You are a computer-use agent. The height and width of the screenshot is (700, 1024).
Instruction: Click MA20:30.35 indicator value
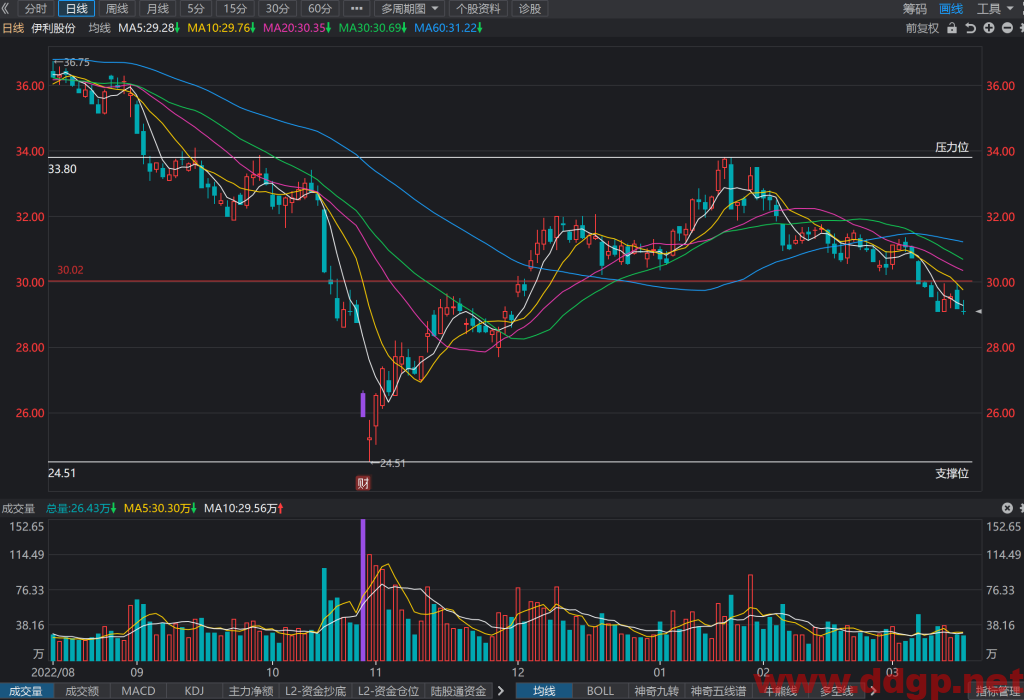click(297, 28)
